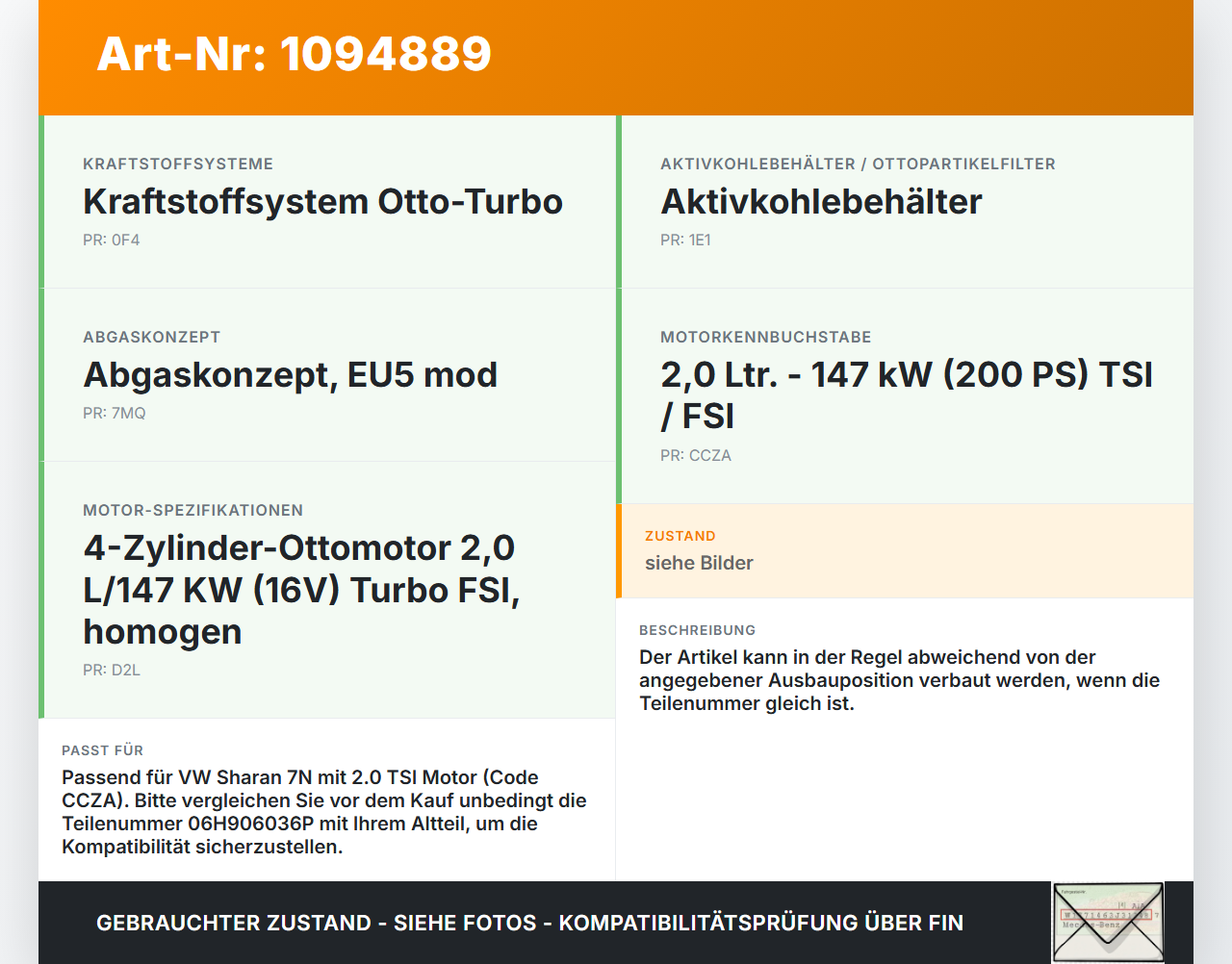This screenshot has width=1232, height=964.
Task: Click the ZUSTAND label
Action: click(x=680, y=536)
